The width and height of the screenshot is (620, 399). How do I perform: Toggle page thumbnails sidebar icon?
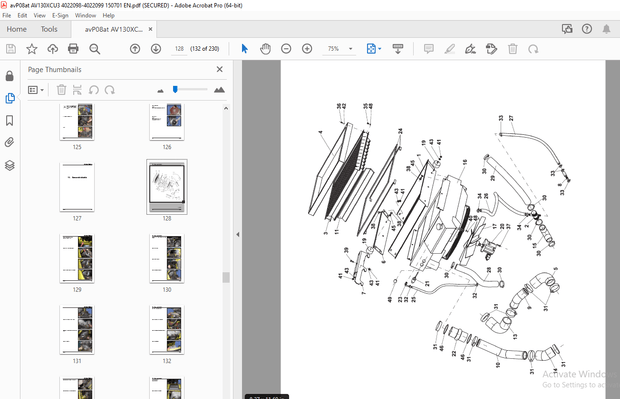tap(9, 98)
